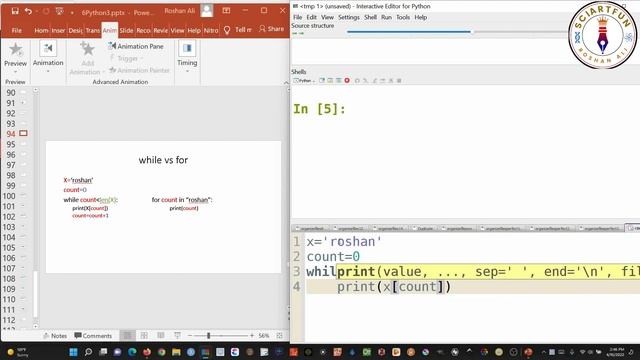Click the Preview animation star icon
The height and width of the screenshot is (360, 640).
pyautogui.click(x=16, y=49)
